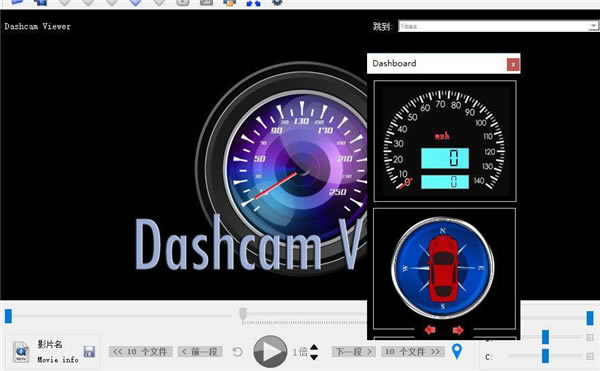600x371 pixels.
Task: Click the blue playback position slider handle
Action: coord(8,316)
